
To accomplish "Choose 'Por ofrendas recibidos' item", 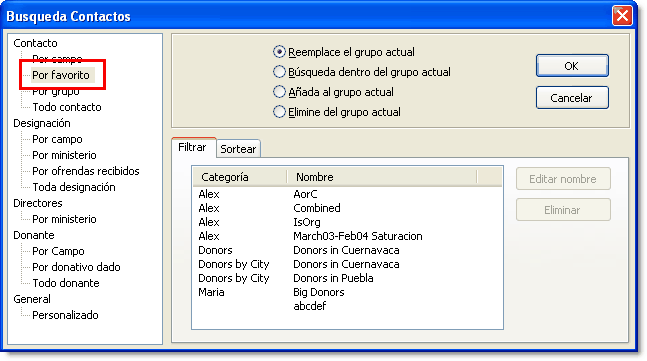I will coord(86,171).
